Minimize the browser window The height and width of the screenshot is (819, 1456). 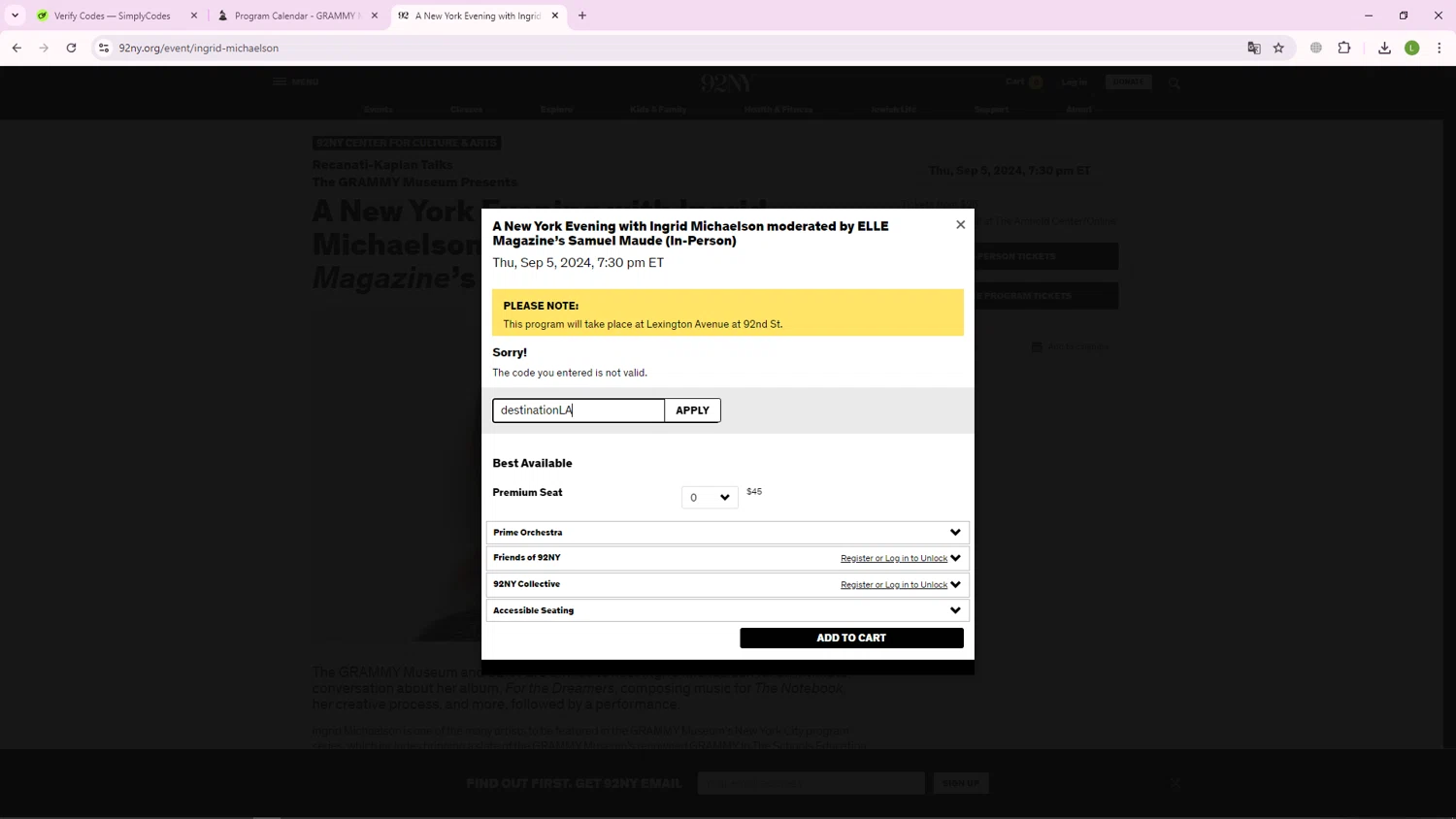(x=1369, y=16)
